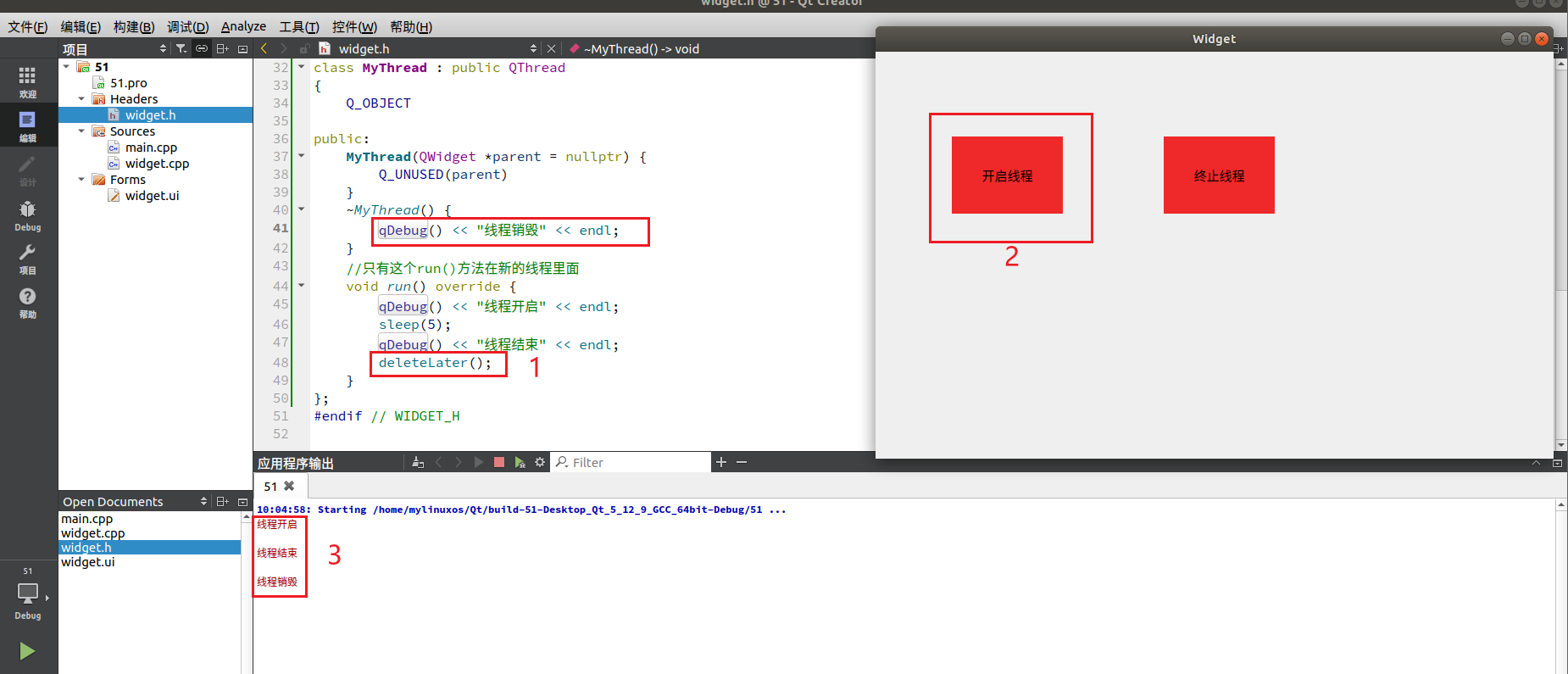Viewport: 1568px width, 674px height.
Task: Collapse the Sources folder
Action: [81, 131]
